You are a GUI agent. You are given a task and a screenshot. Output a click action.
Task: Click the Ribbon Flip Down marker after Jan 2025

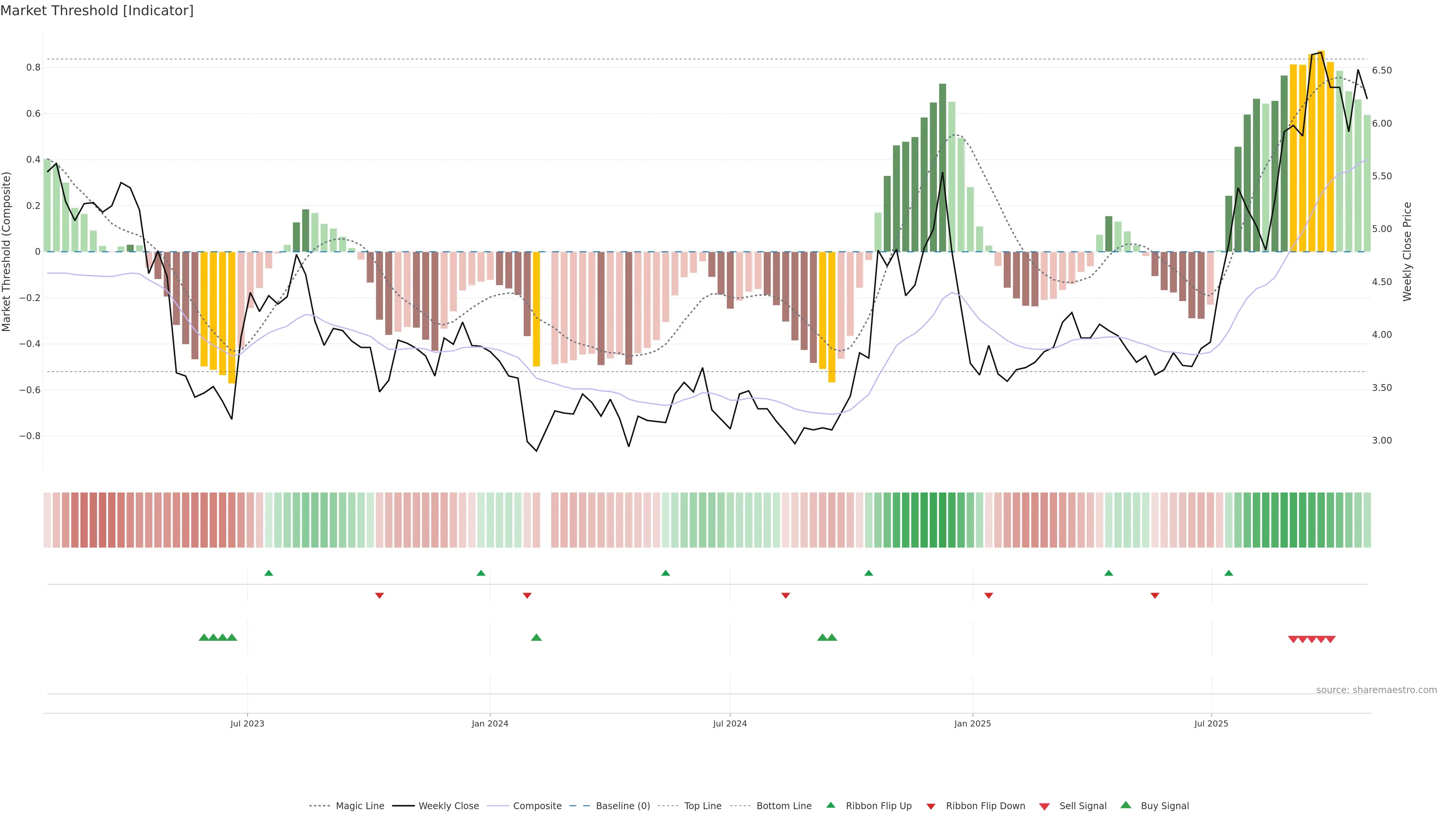point(988,596)
